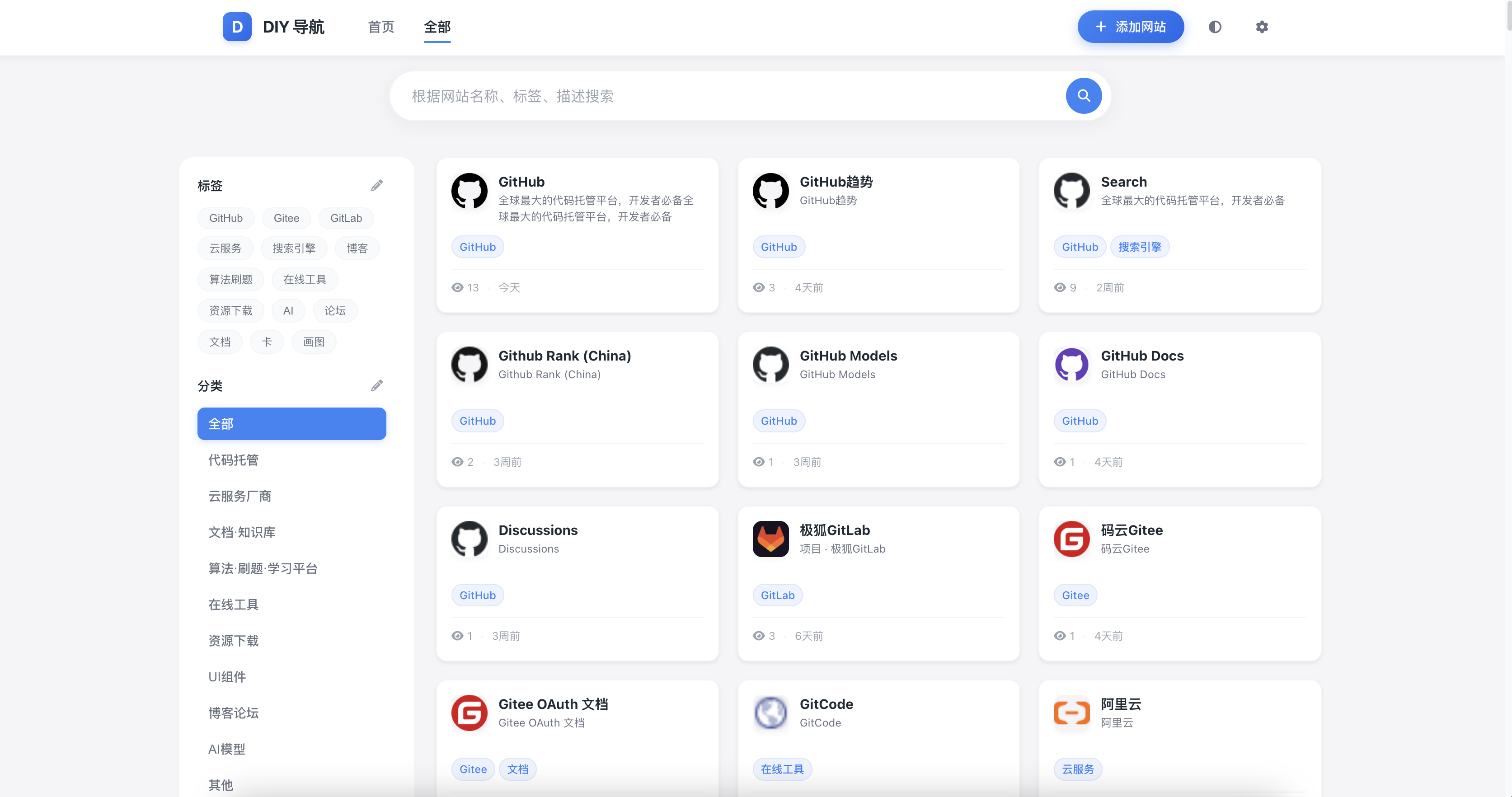Edit categories with the 分类 pencil icon

coord(376,385)
